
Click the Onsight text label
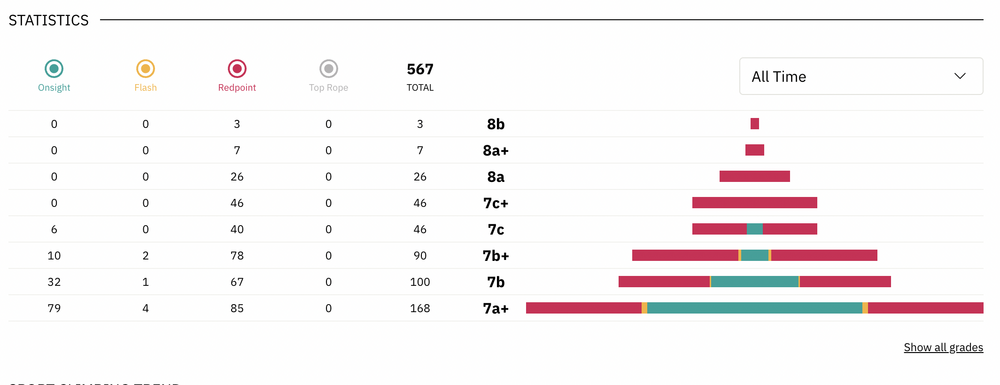(x=54, y=88)
